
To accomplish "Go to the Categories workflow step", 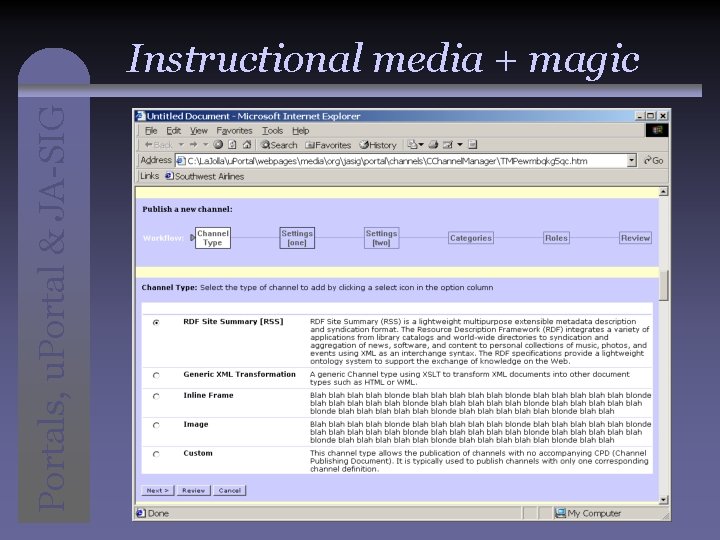I will (x=471, y=238).
